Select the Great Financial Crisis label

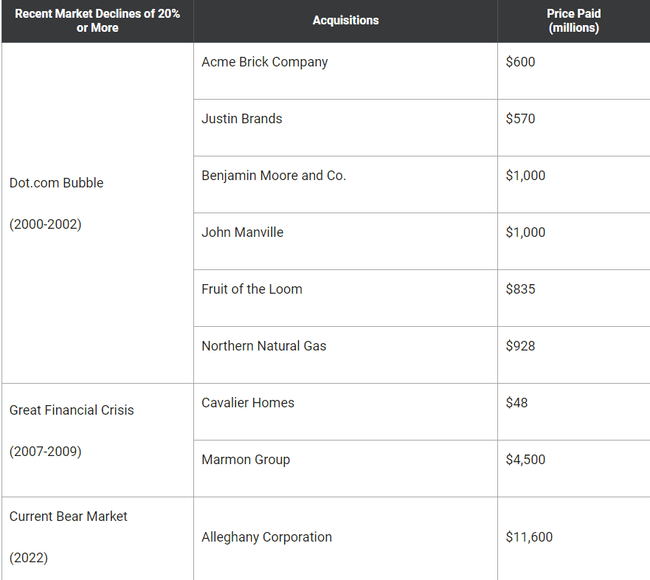pyautogui.click(x=71, y=410)
